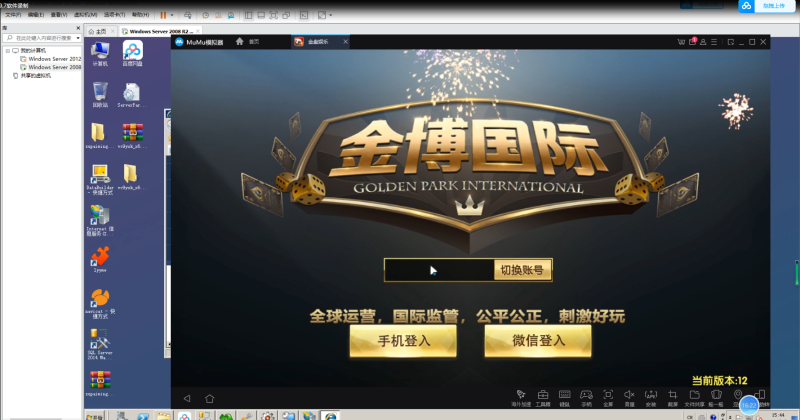Click the 切换账号 switch account button
This screenshot has height=420, width=800.
point(522,270)
